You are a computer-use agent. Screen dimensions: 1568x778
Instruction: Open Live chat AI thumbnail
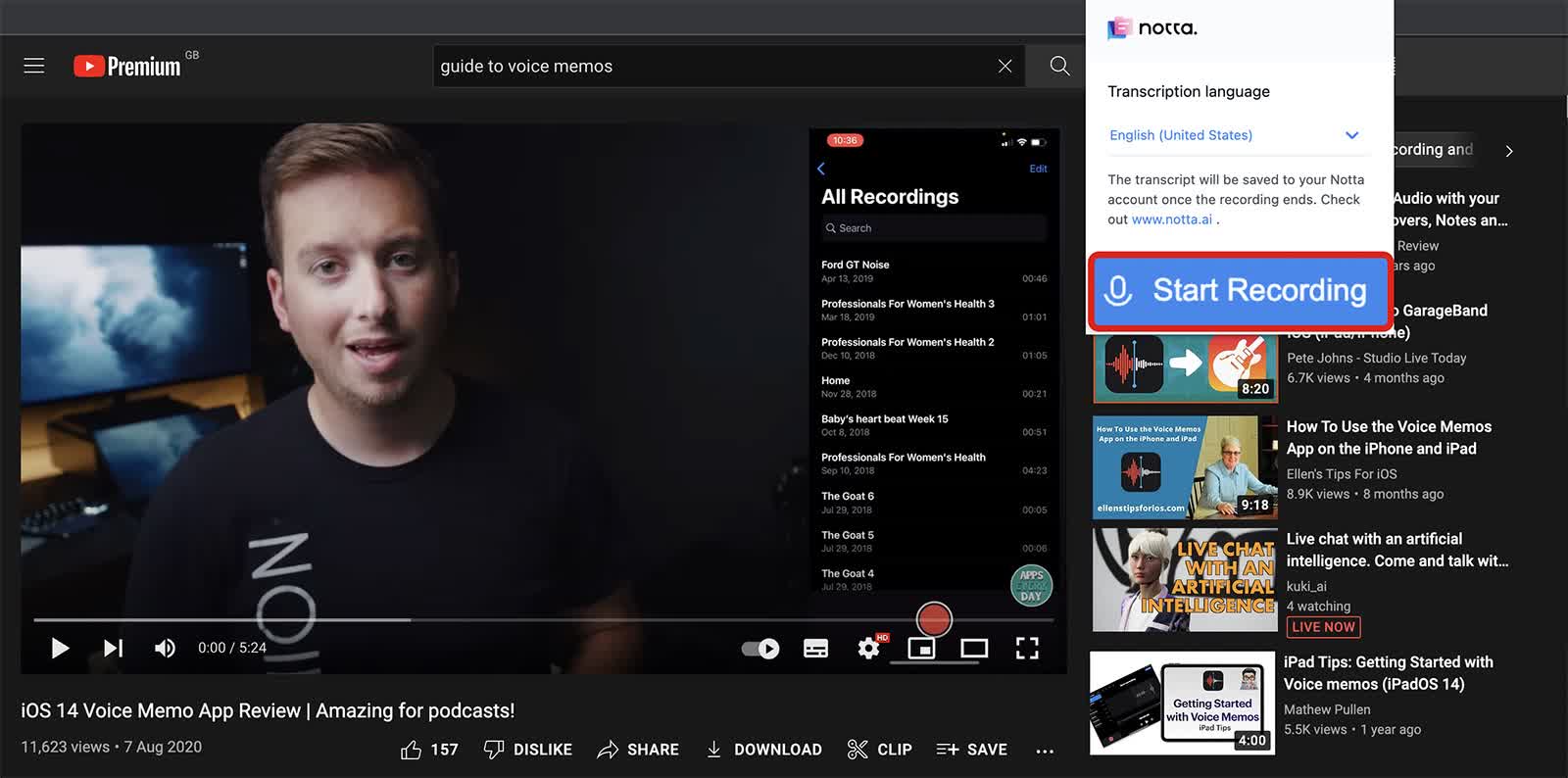click(1185, 580)
